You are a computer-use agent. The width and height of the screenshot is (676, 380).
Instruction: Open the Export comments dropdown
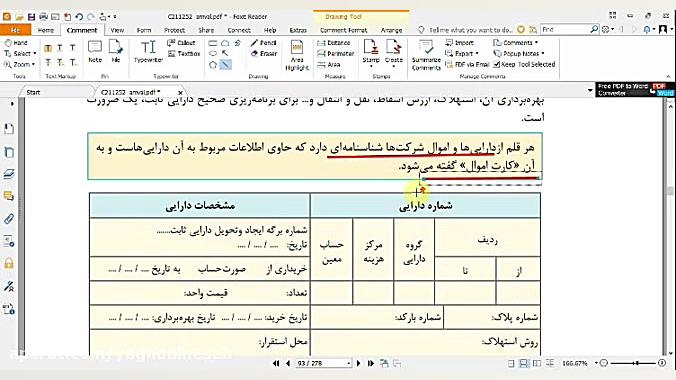point(462,53)
